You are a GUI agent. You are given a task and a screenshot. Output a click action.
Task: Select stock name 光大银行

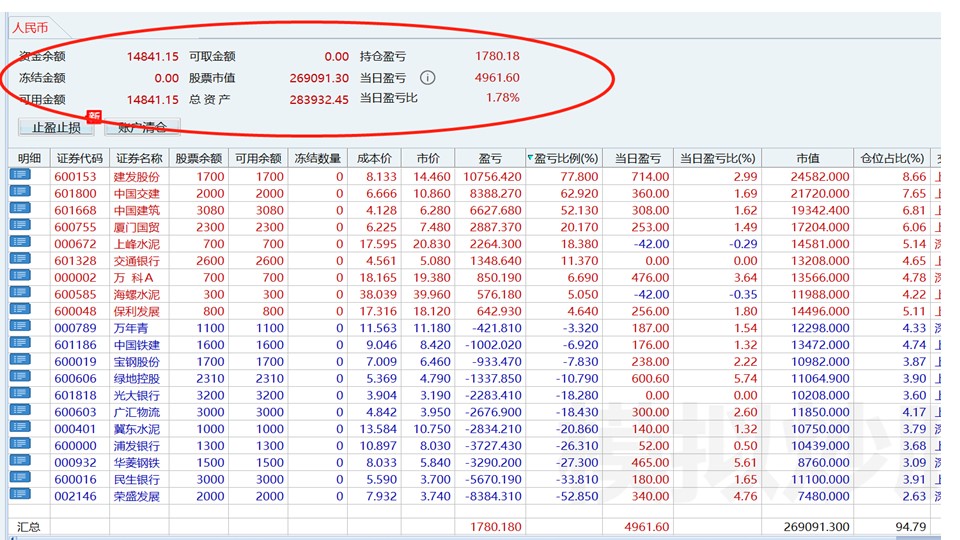point(137,396)
